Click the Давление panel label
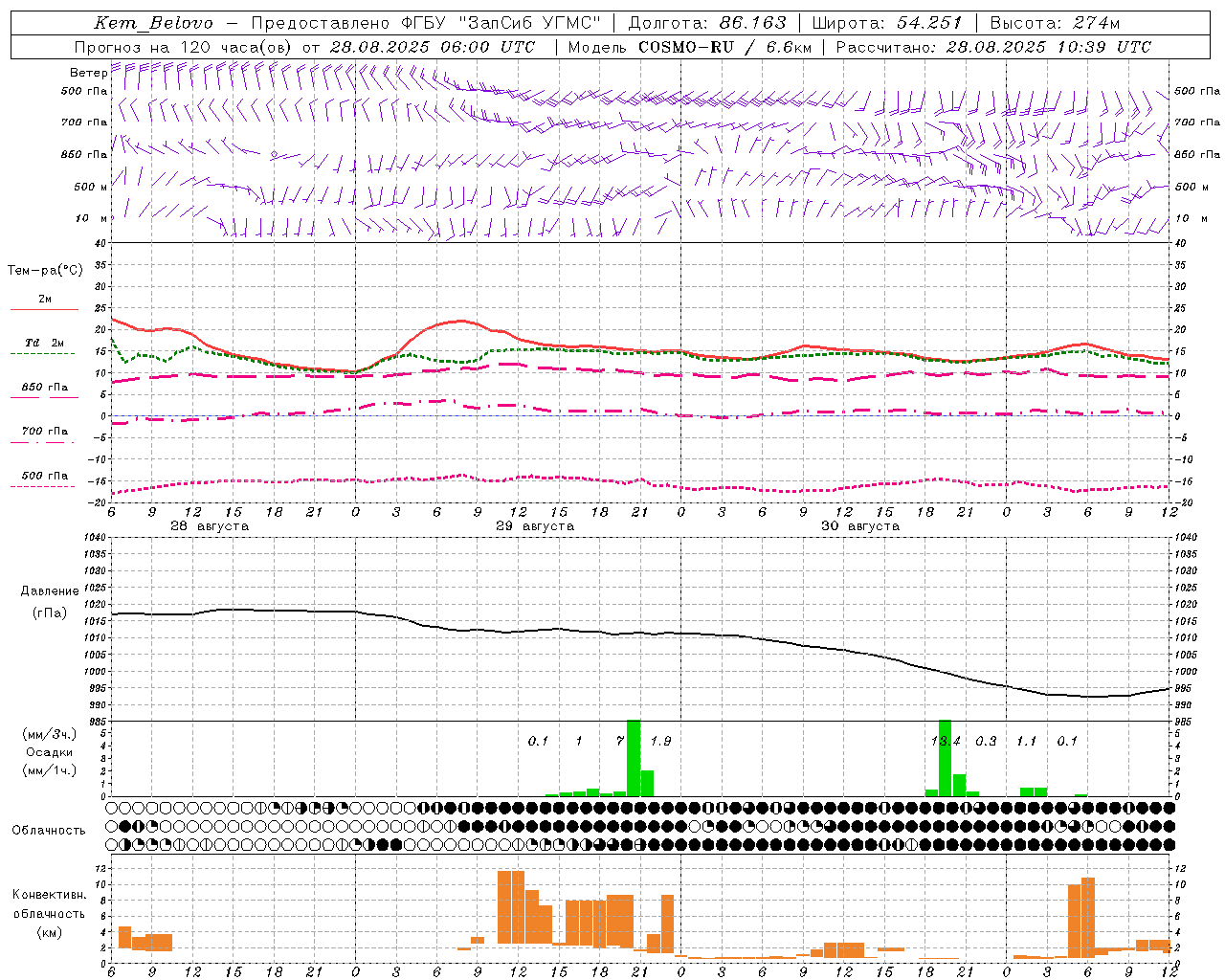 [50, 591]
